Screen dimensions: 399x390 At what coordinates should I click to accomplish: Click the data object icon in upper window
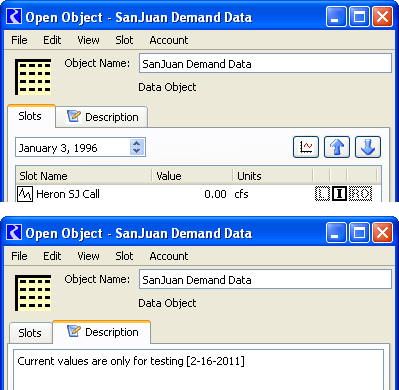33,77
